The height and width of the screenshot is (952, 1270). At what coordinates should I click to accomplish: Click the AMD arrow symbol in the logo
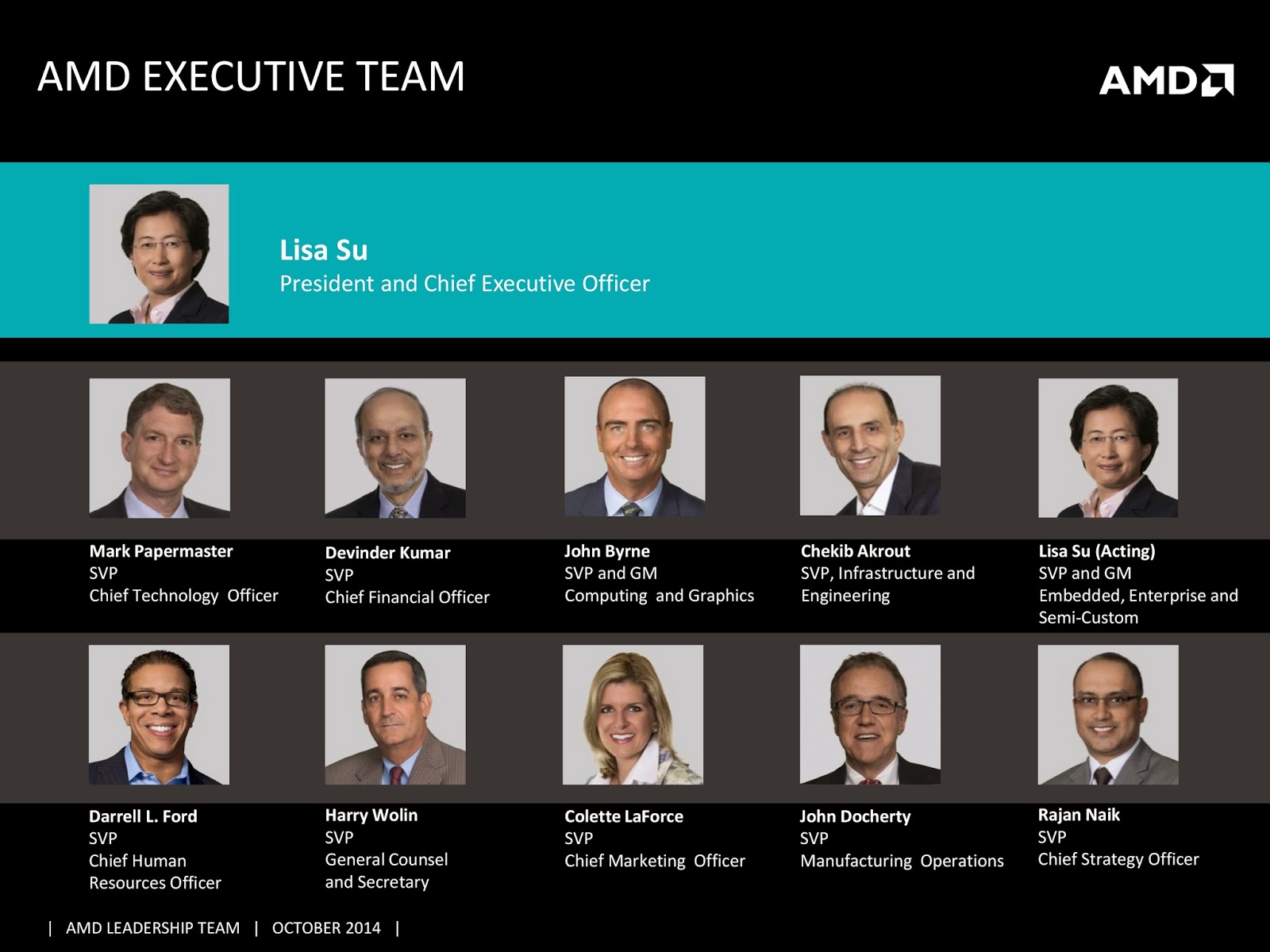point(1218,80)
